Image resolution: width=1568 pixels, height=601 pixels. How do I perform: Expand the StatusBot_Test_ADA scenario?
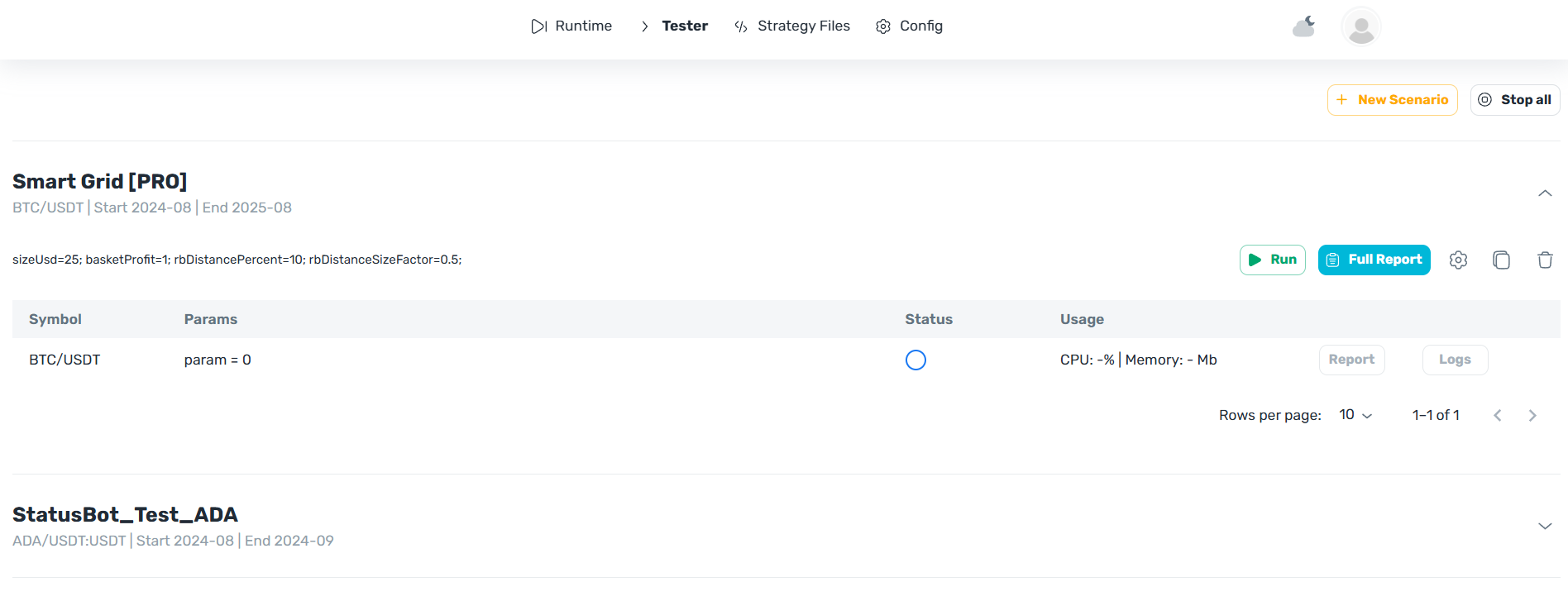pos(1545,527)
